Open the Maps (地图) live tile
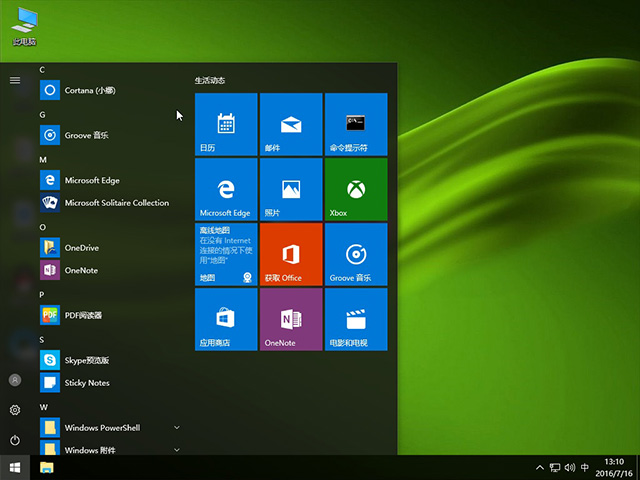Image resolution: width=640 pixels, height=480 pixels. pos(226,254)
